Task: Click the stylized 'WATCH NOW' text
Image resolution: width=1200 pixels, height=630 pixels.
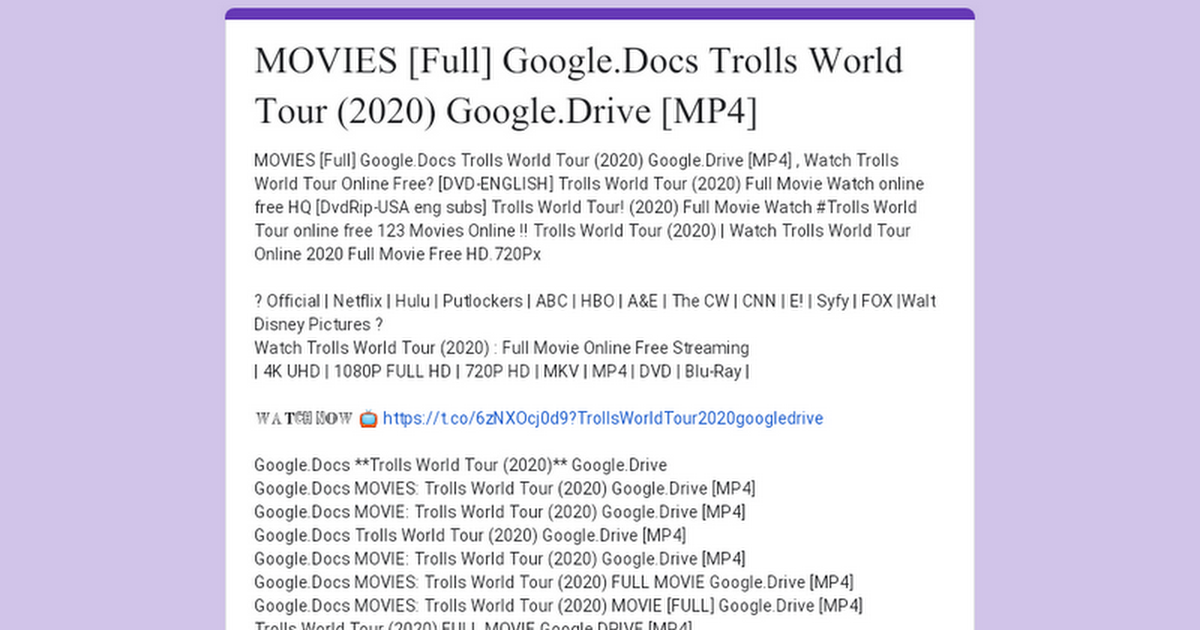Action: tap(304, 418)
